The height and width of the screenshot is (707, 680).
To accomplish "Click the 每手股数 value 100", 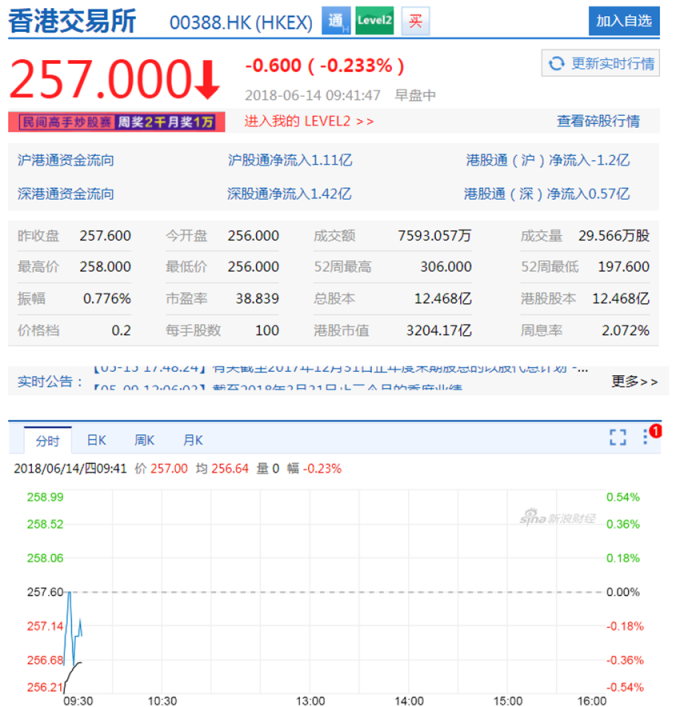I will pyautogui.click(x=267, y=330).
